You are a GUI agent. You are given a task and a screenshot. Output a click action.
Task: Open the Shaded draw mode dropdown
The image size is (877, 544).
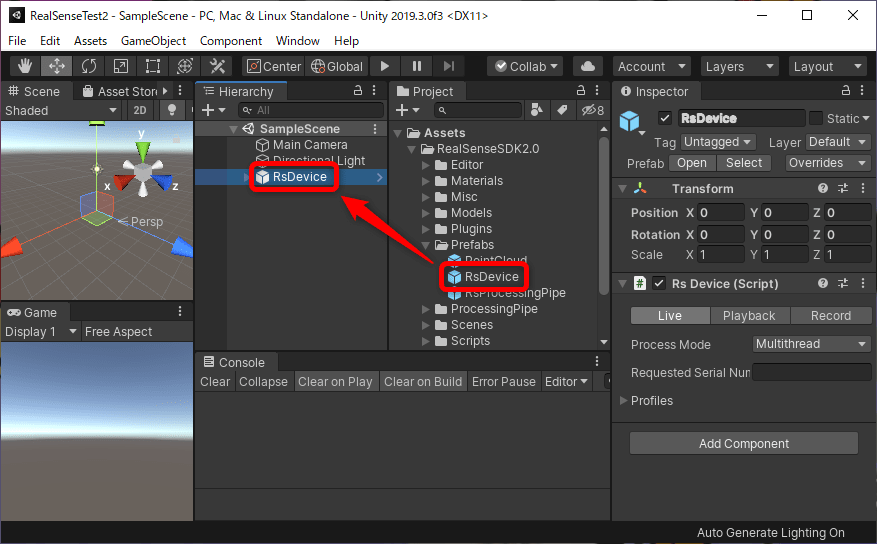(x=60, y=110)
